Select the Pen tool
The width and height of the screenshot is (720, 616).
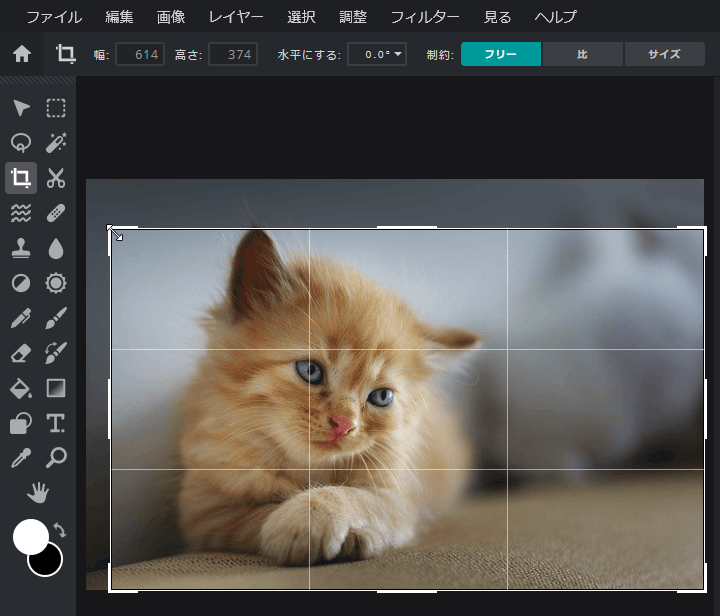21,318
